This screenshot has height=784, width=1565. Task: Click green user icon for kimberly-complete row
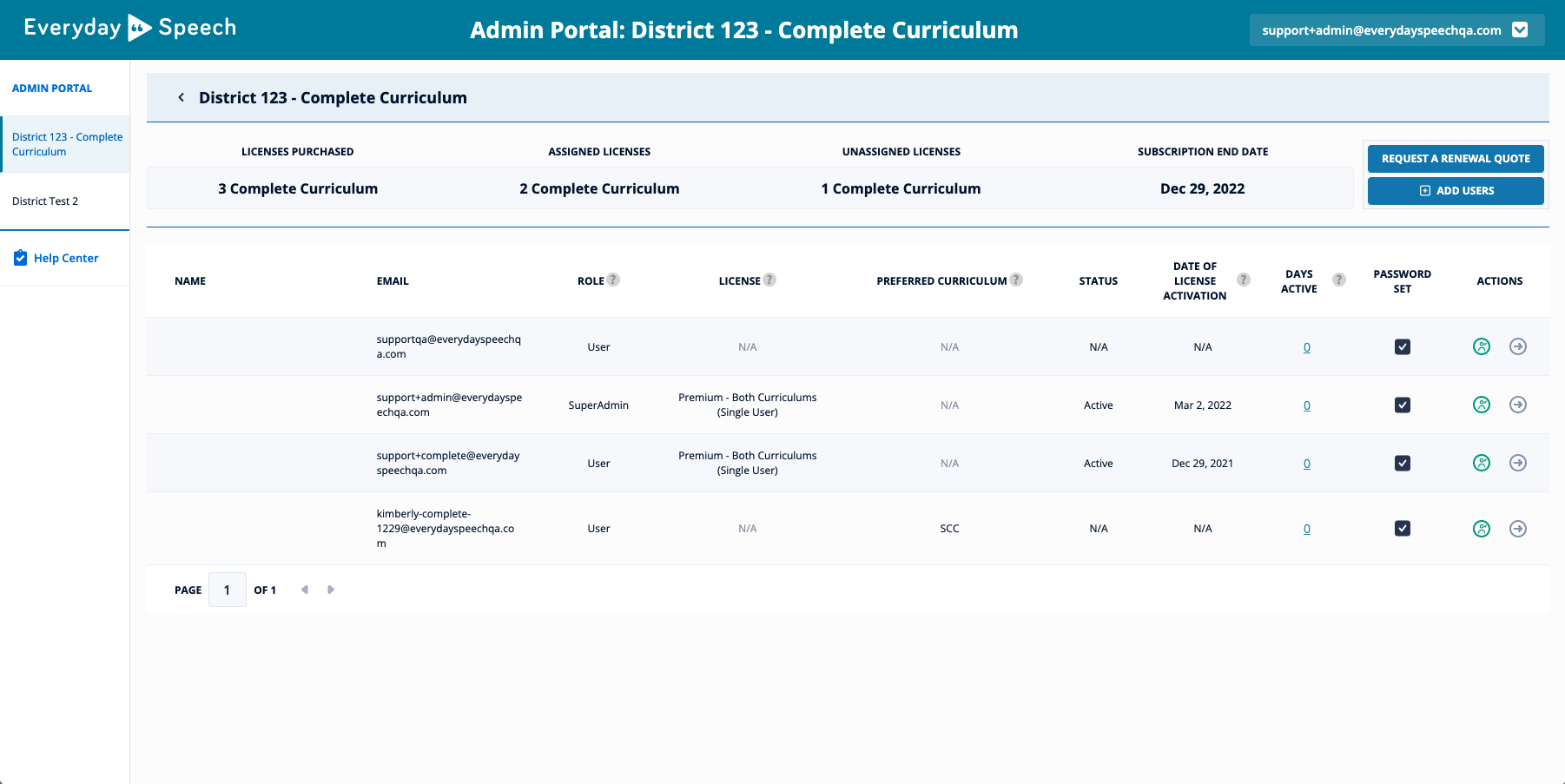pyautogui.click(x=1482, y=529)
